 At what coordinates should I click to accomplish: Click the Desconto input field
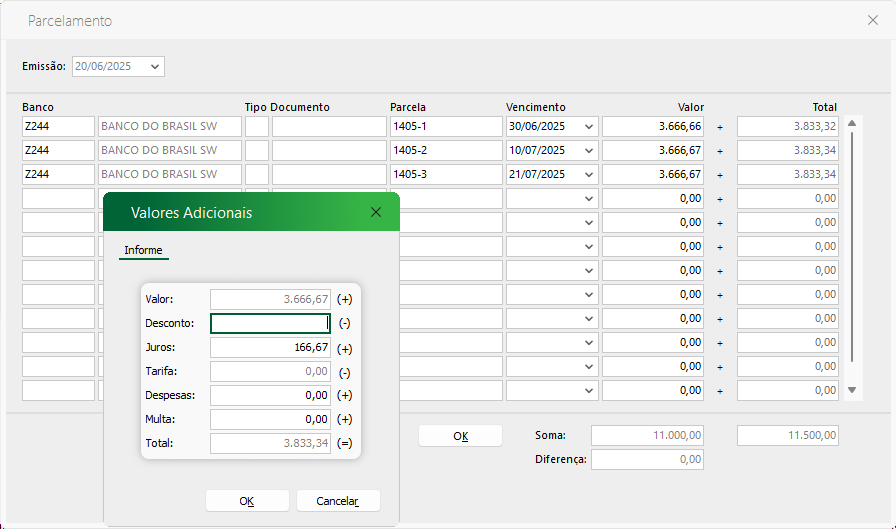[x=269, y=324]
